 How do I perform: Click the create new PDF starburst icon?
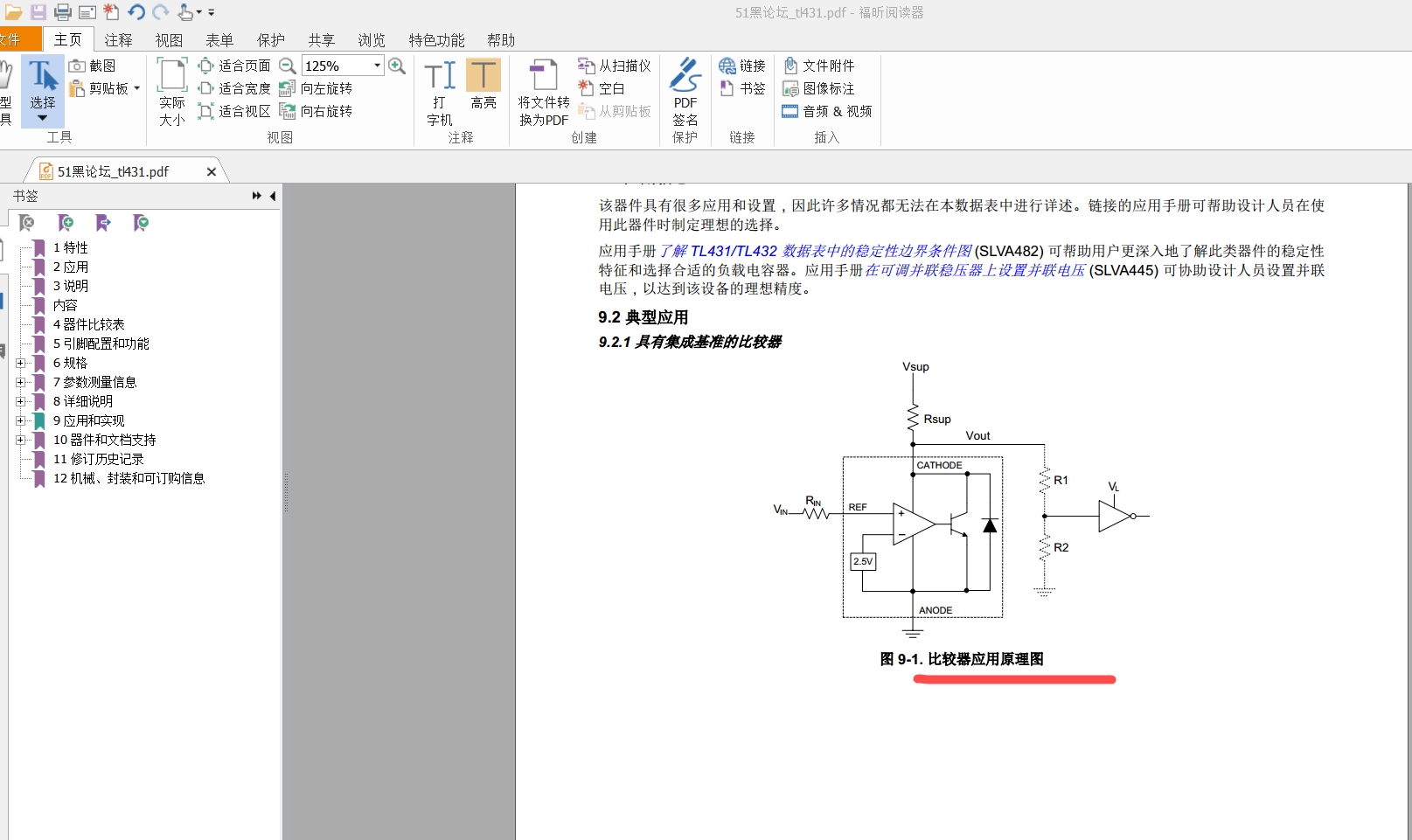click(x=111, y=12)
